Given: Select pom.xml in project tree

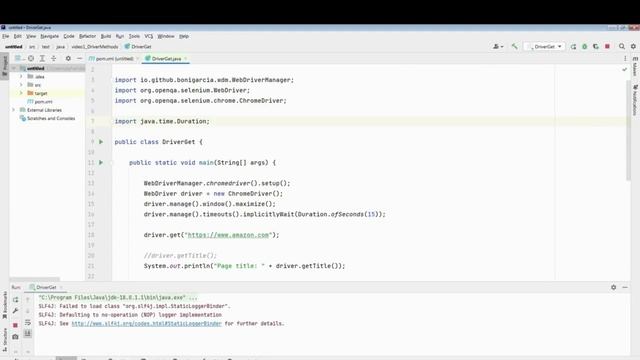Looking at the screenshot, I should tap(40, 102).
